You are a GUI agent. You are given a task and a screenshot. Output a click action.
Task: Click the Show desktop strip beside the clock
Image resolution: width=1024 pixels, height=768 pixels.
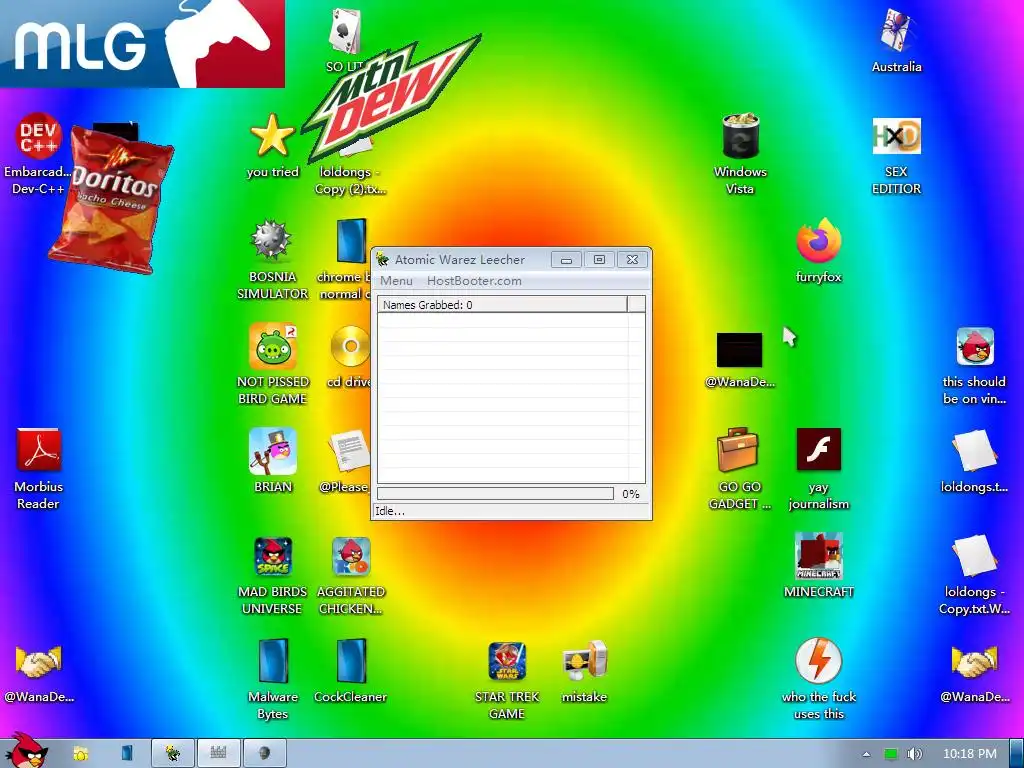point(1017,754)
